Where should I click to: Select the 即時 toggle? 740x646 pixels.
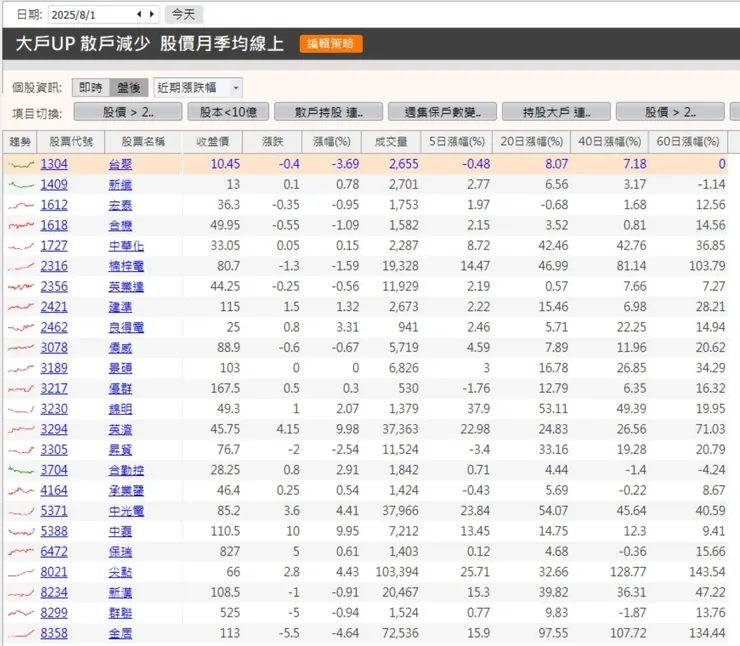(91, 87)
